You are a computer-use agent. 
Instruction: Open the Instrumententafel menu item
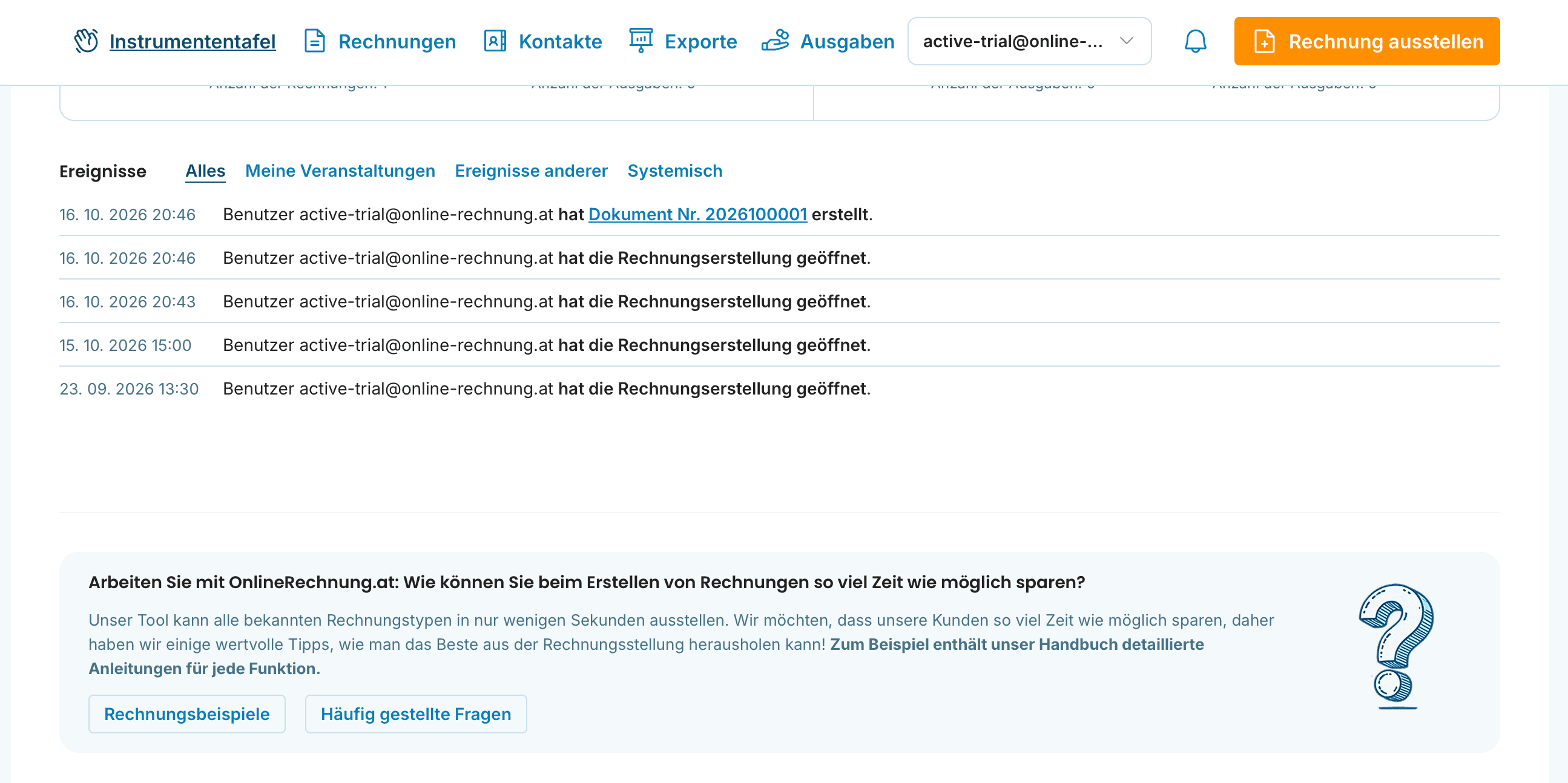tap(193, 41)
